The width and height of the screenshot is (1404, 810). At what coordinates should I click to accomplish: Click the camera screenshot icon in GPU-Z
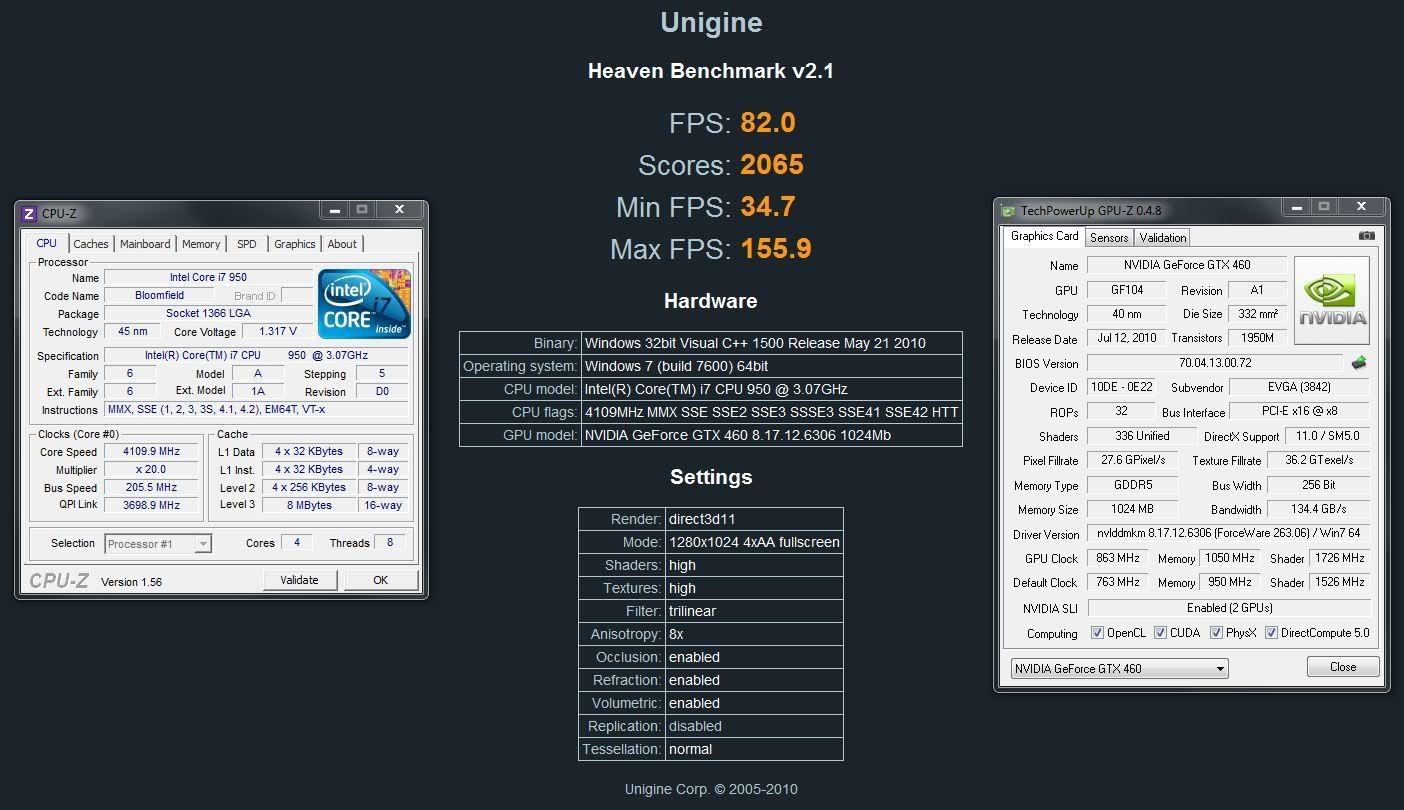(1366, 236)
